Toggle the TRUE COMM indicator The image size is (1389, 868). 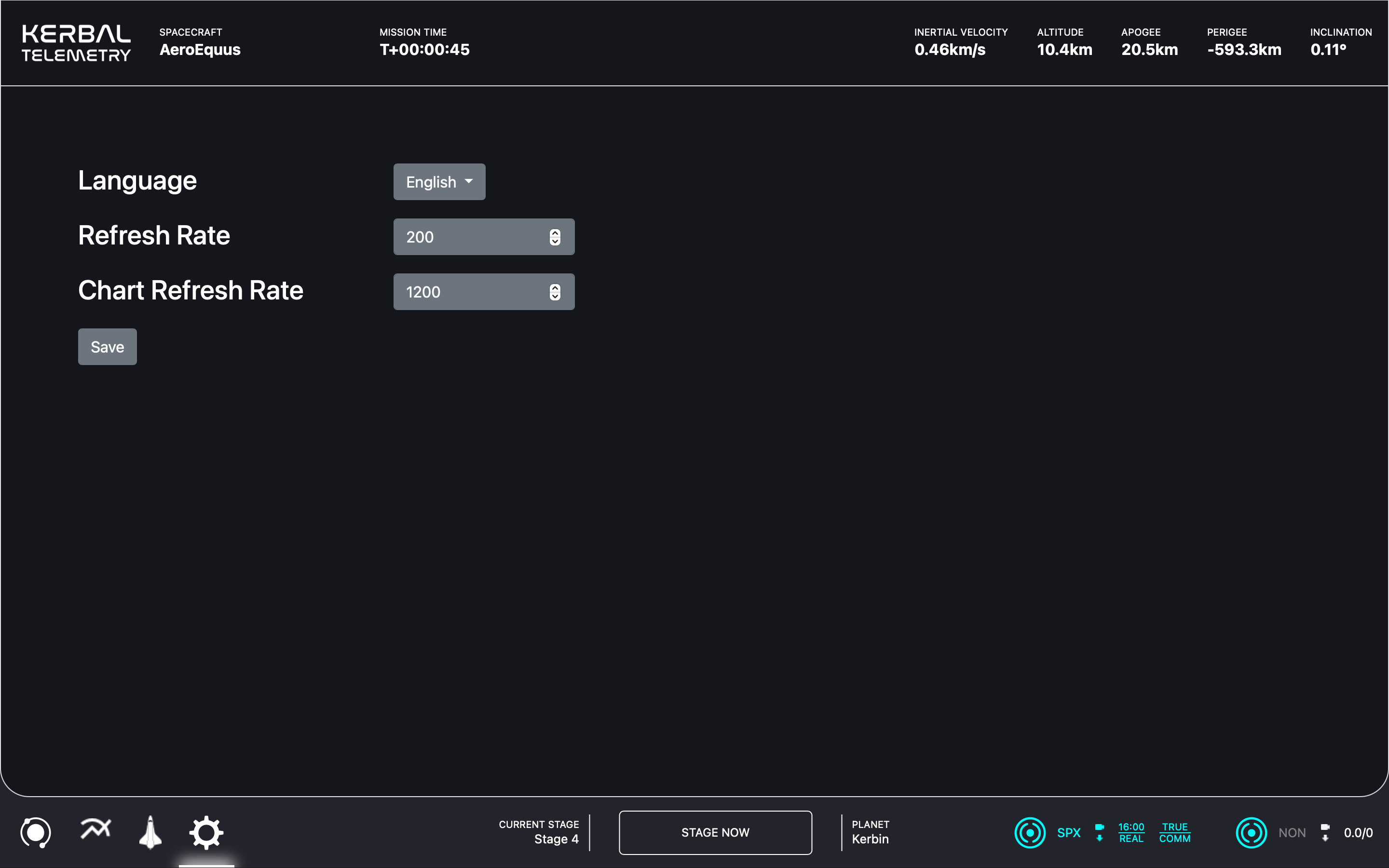[x=1174, y=832]
